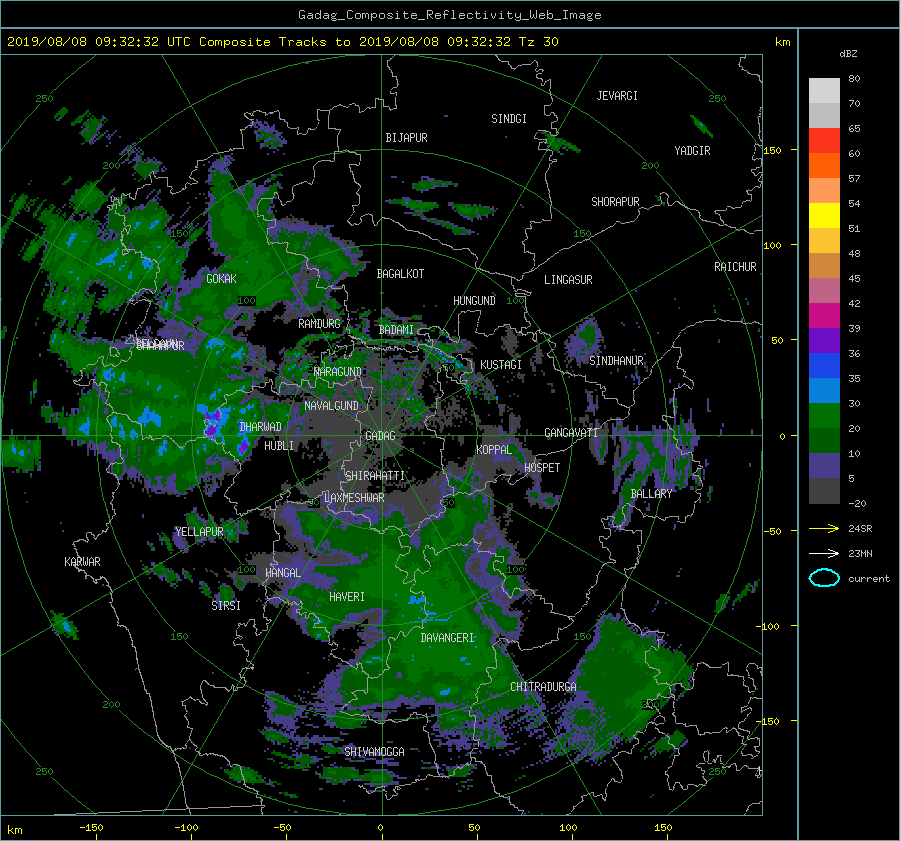Click the GADAG radar center label

coord(380,436)
